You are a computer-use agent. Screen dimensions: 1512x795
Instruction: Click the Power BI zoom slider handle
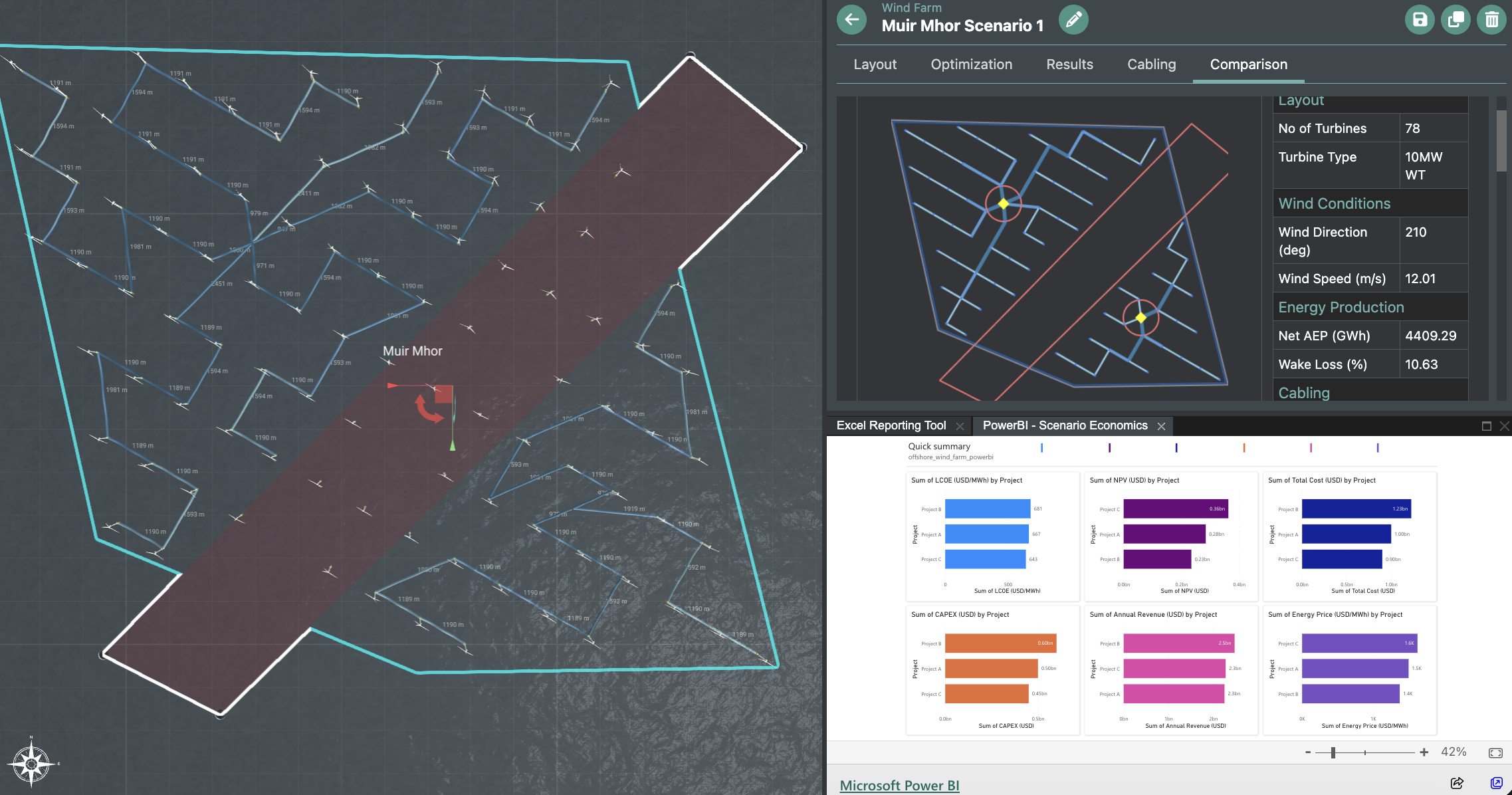click(x=1333, y=752)
